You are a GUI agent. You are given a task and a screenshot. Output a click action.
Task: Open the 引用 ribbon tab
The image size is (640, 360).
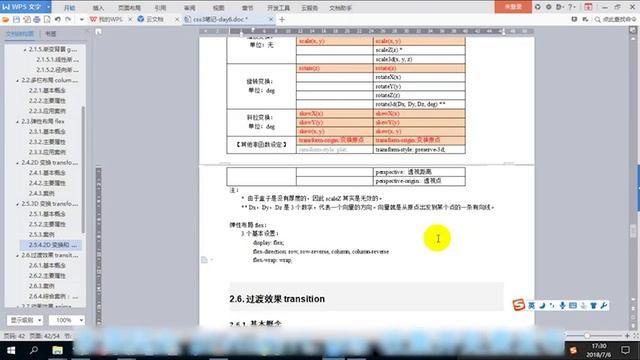(160, 8)
